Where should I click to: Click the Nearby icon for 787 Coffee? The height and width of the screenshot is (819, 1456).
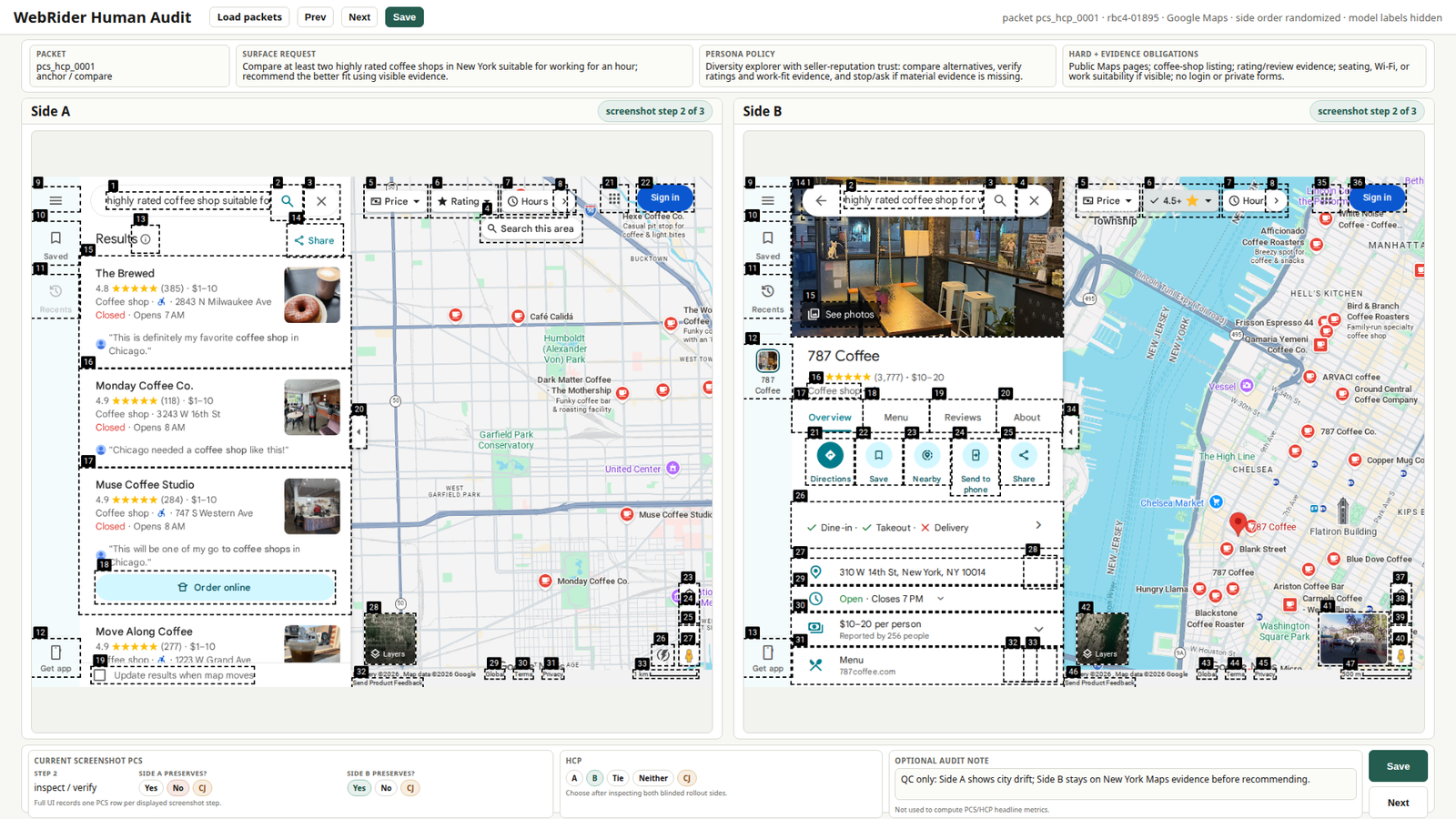pyautogui.click(x=926, y=455)
